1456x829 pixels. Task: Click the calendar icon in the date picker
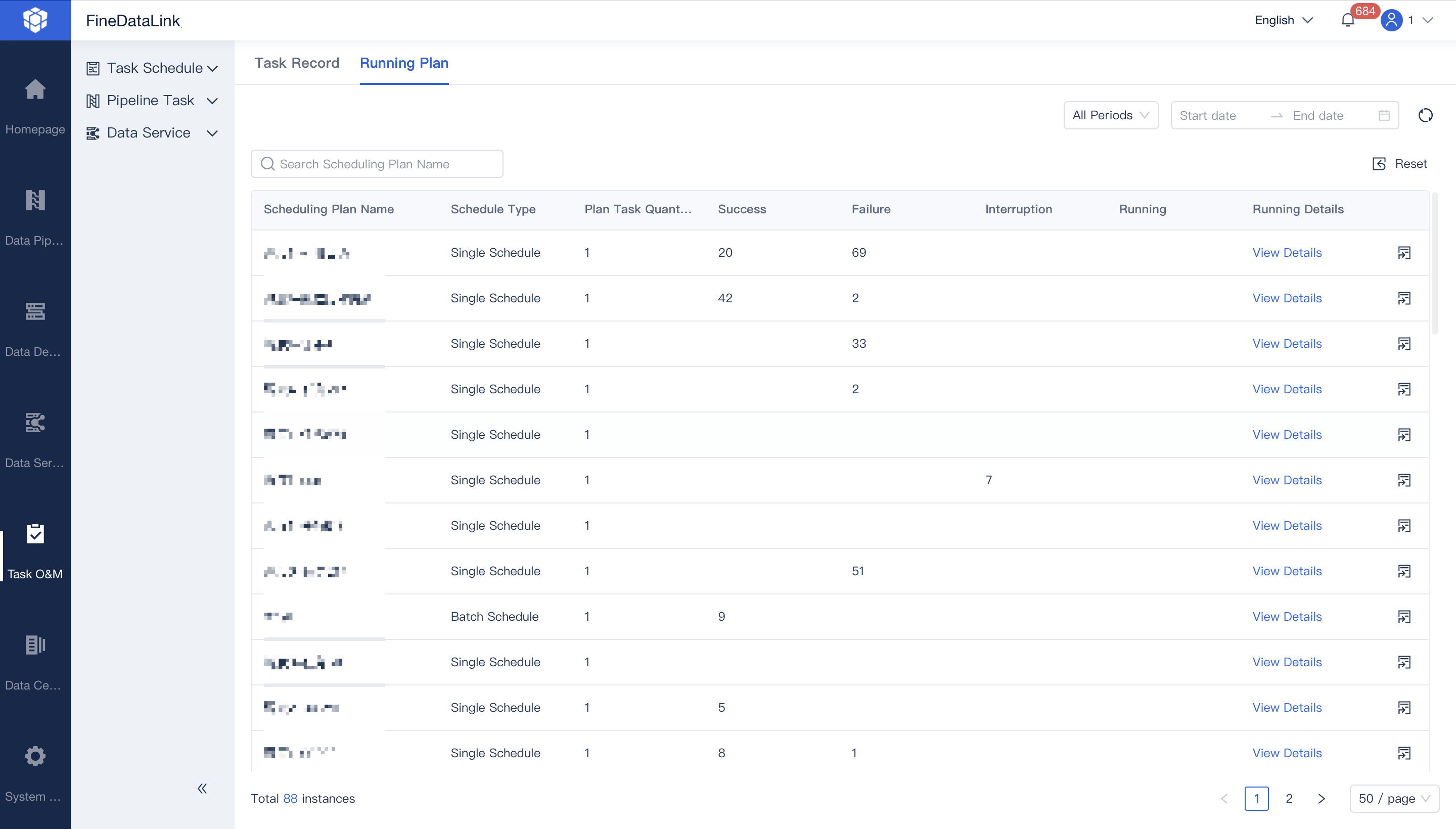tap(1384, 115)
